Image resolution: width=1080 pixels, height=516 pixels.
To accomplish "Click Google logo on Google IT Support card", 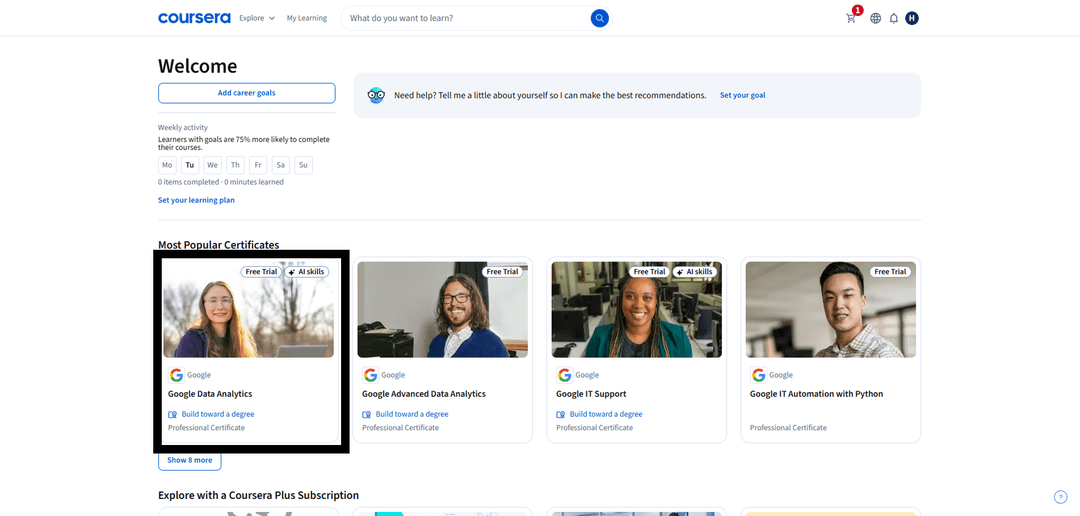I will click(x=565, y=375).
